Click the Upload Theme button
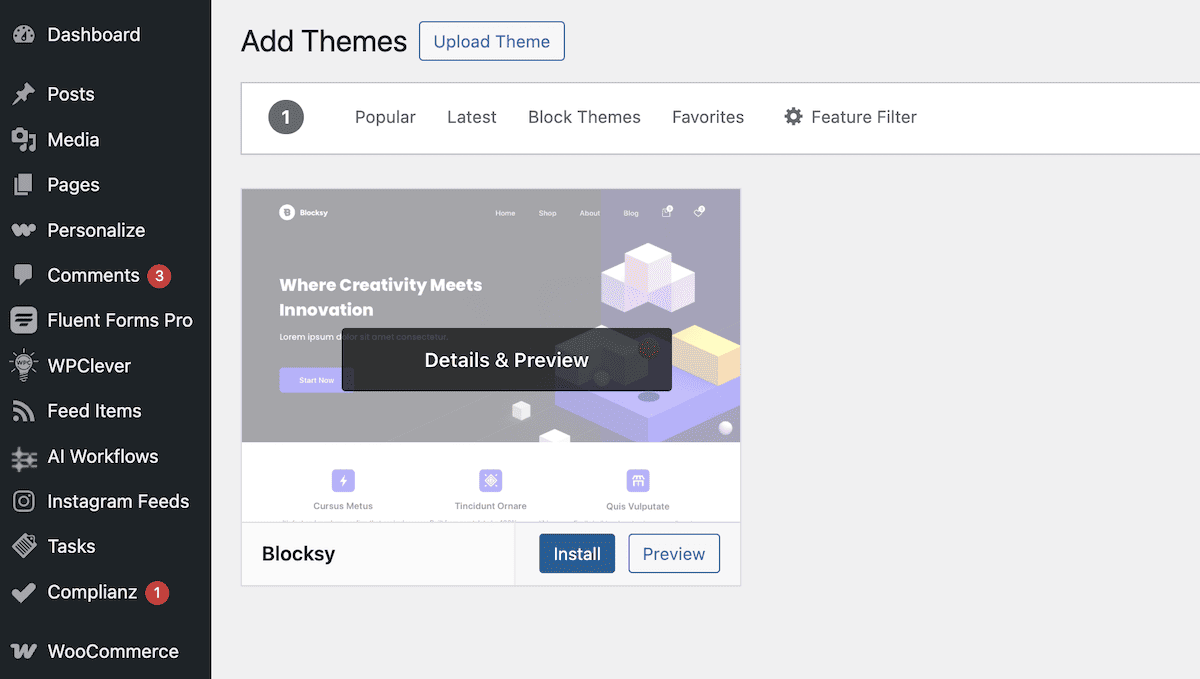The height and width of the screenshot is (679, 1200). click(491, 42)
